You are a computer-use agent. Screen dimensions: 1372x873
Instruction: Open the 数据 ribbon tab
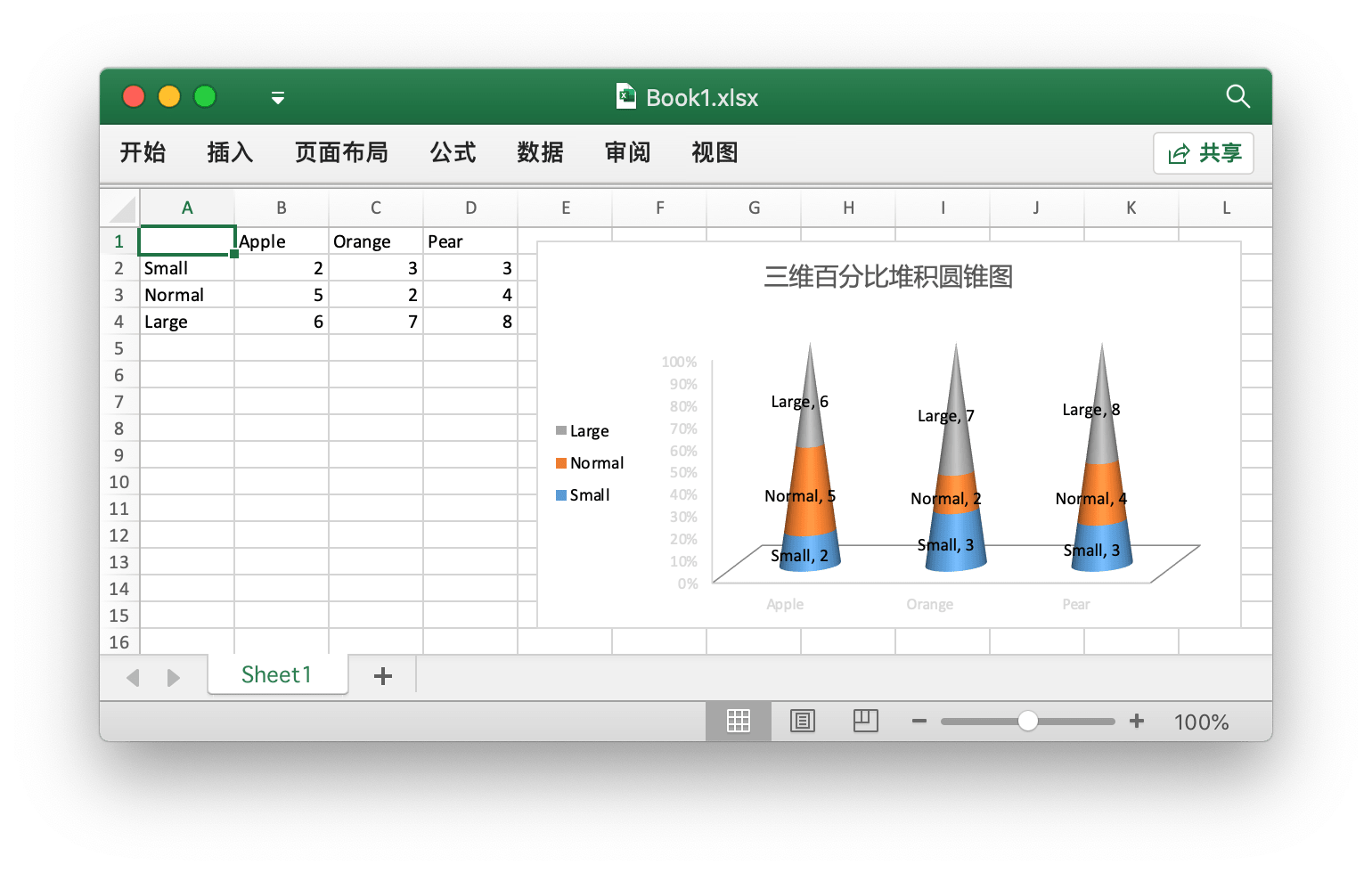(x=540, y=152)
